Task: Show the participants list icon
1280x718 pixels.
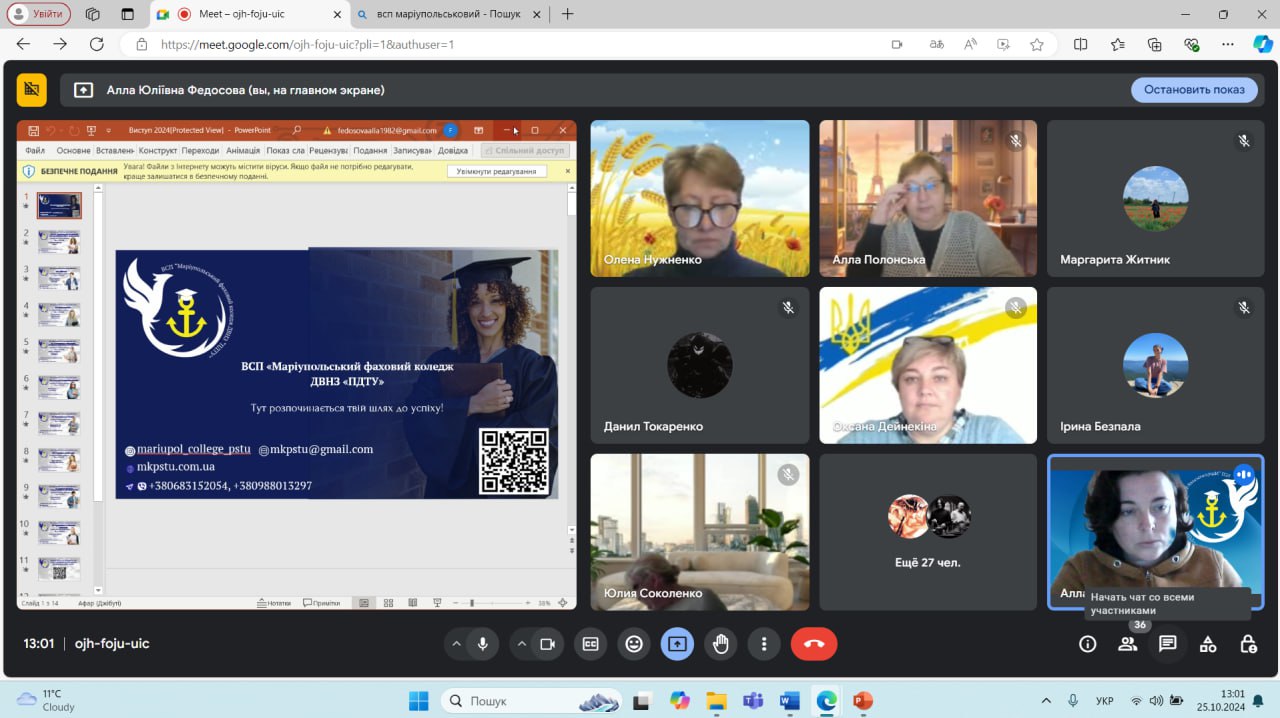Action: point(1127,644)
